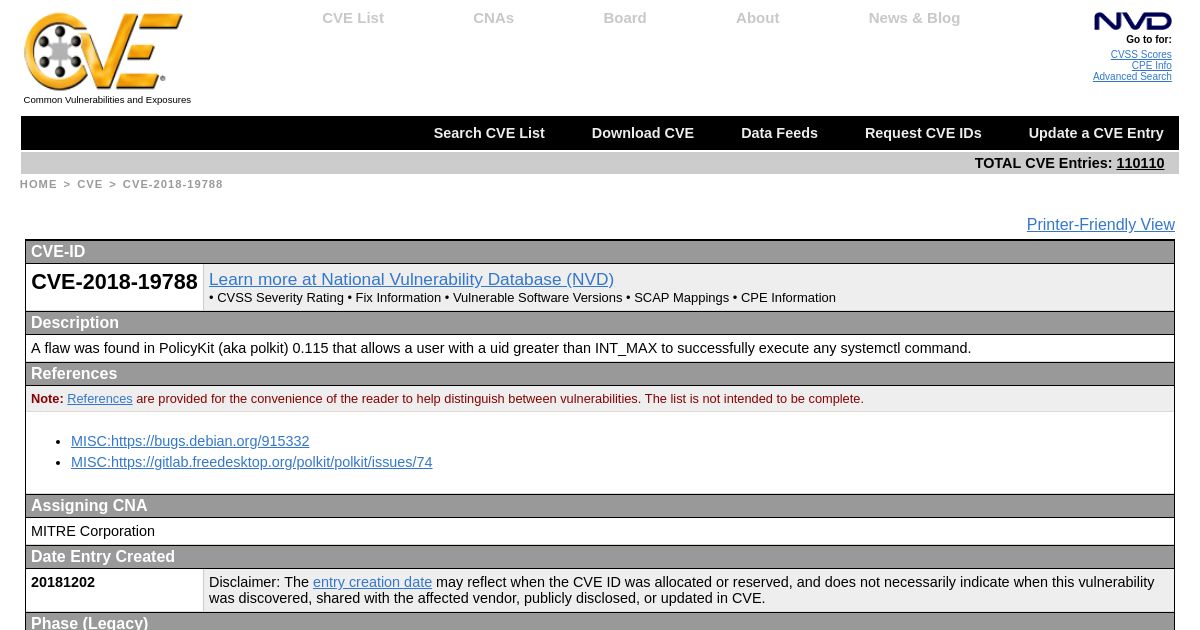The height and width of the screenshot is (630, 1200).
Task: Go to CVSS Scores link
Action: 1140,55
